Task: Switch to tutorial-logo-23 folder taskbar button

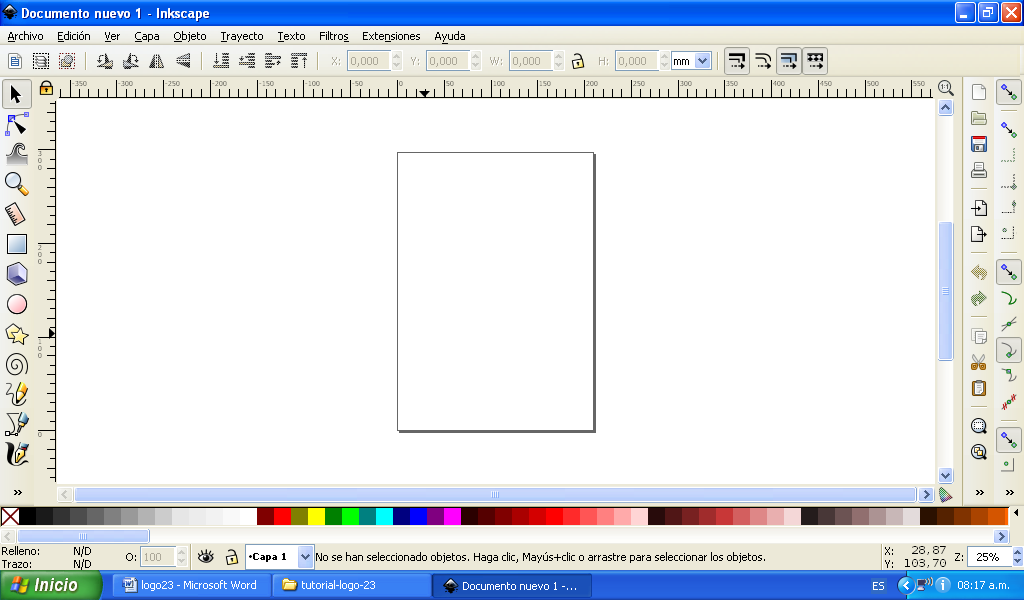Action: (x=351, y=585)
